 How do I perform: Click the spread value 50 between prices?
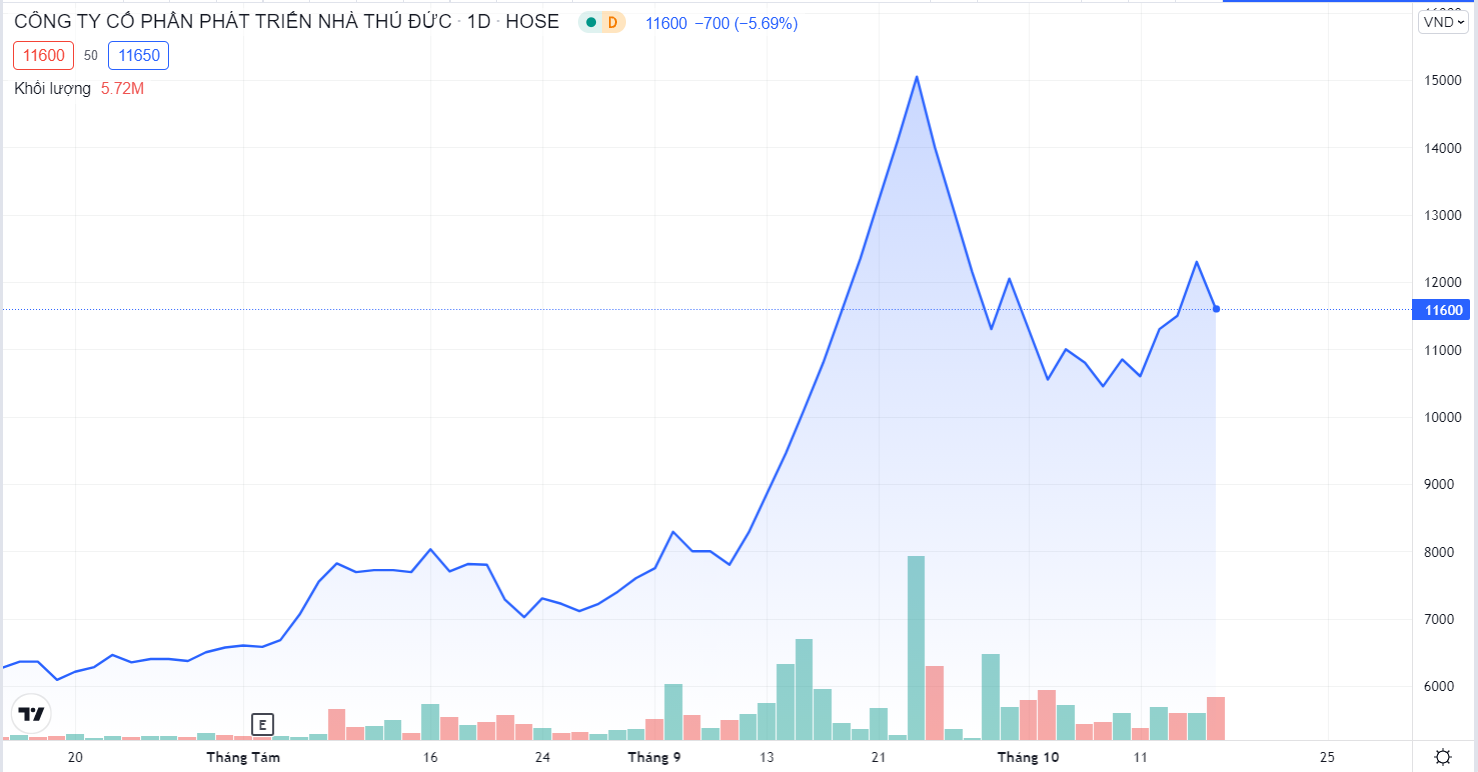[x=91, y=56]
